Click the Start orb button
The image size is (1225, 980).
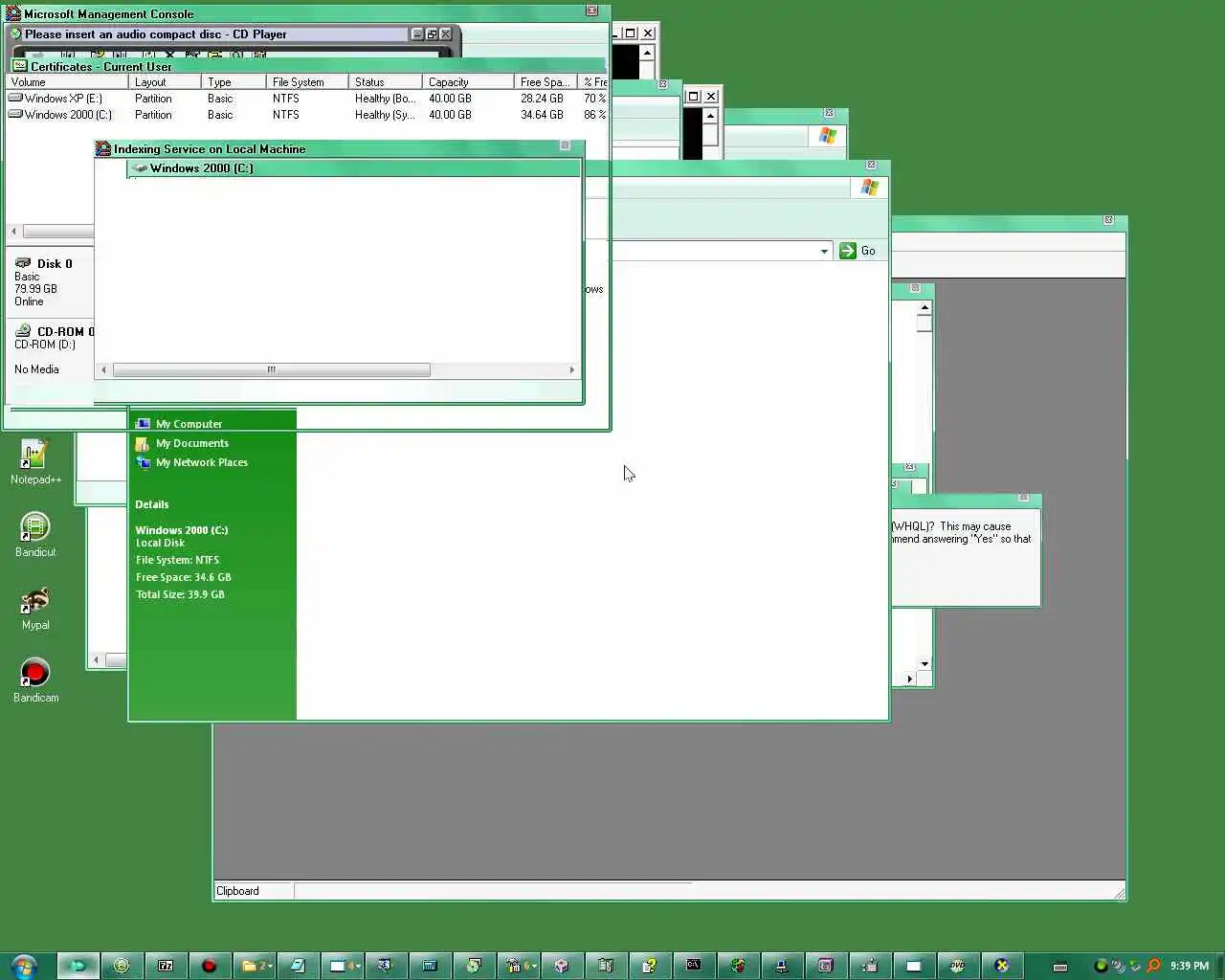click(23, 966)
